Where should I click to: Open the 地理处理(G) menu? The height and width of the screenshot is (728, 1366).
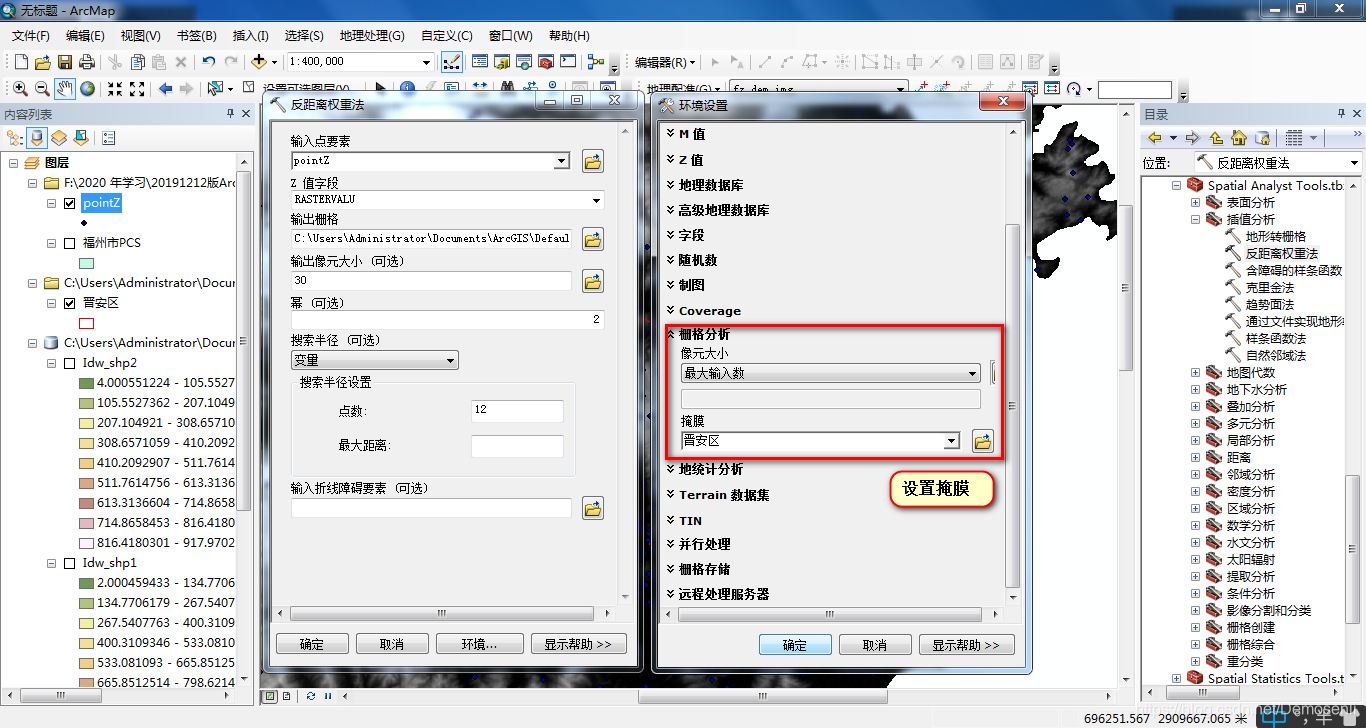coord(372,36)
